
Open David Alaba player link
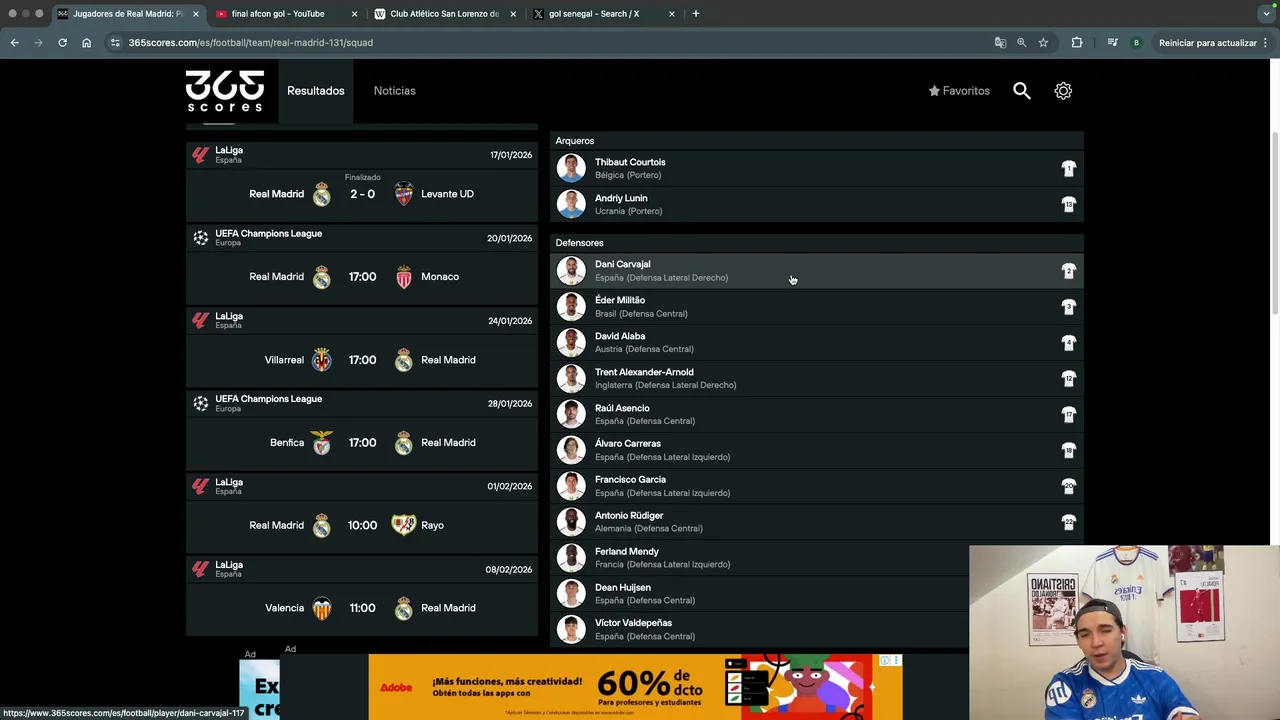pos(816,343)
